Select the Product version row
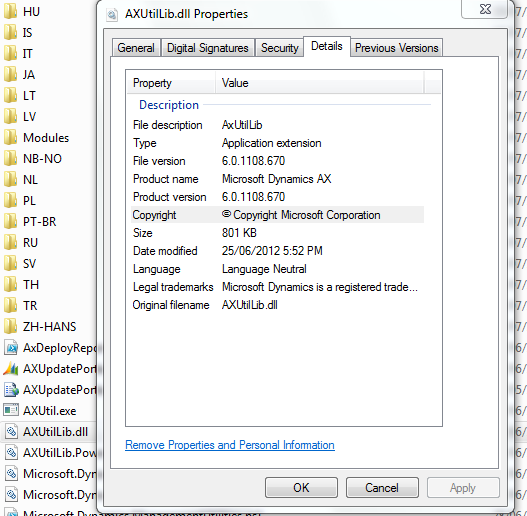The image size is (527, 516). pyautogui.click(x=277, y=197)
